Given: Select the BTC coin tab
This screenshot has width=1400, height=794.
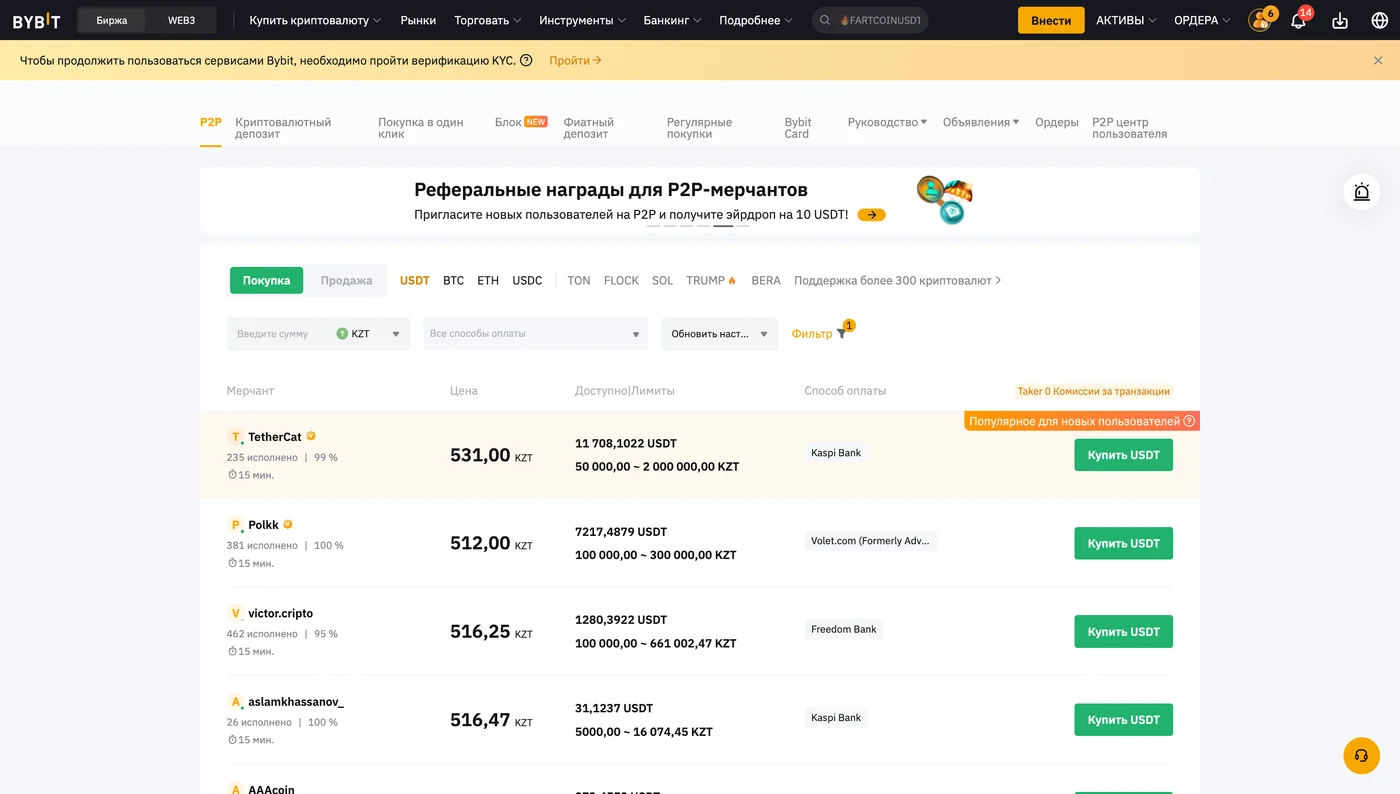Looking at the screenshot, I should [454, 280].
